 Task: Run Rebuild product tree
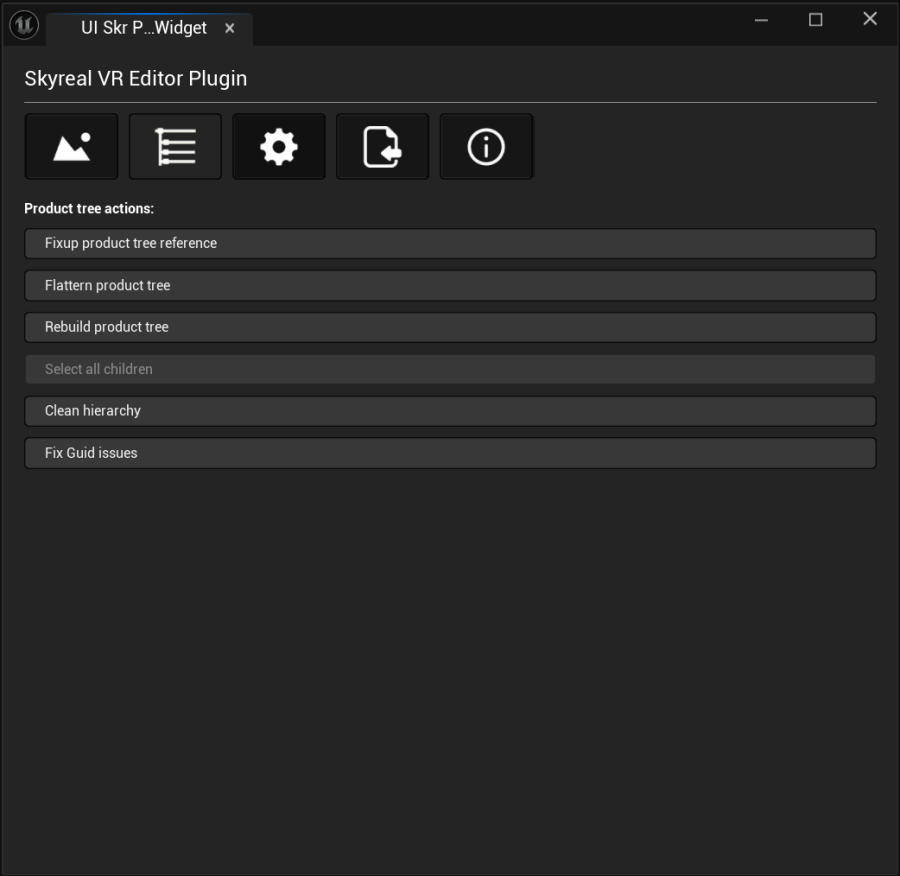450,328
